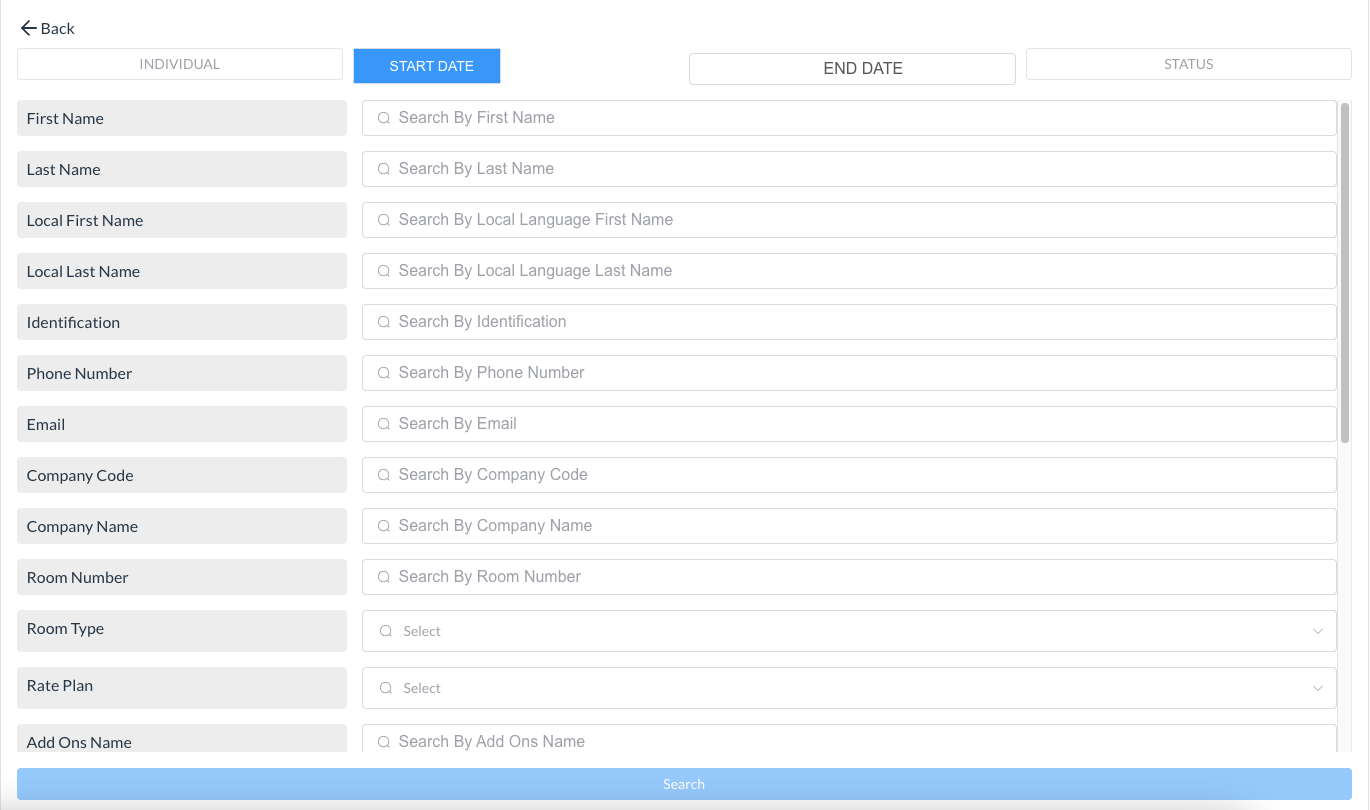The height and width of the screenshot is (810, 1370).
Task: Click the search icon in Rate Plan select
Action: coord(386,688)
